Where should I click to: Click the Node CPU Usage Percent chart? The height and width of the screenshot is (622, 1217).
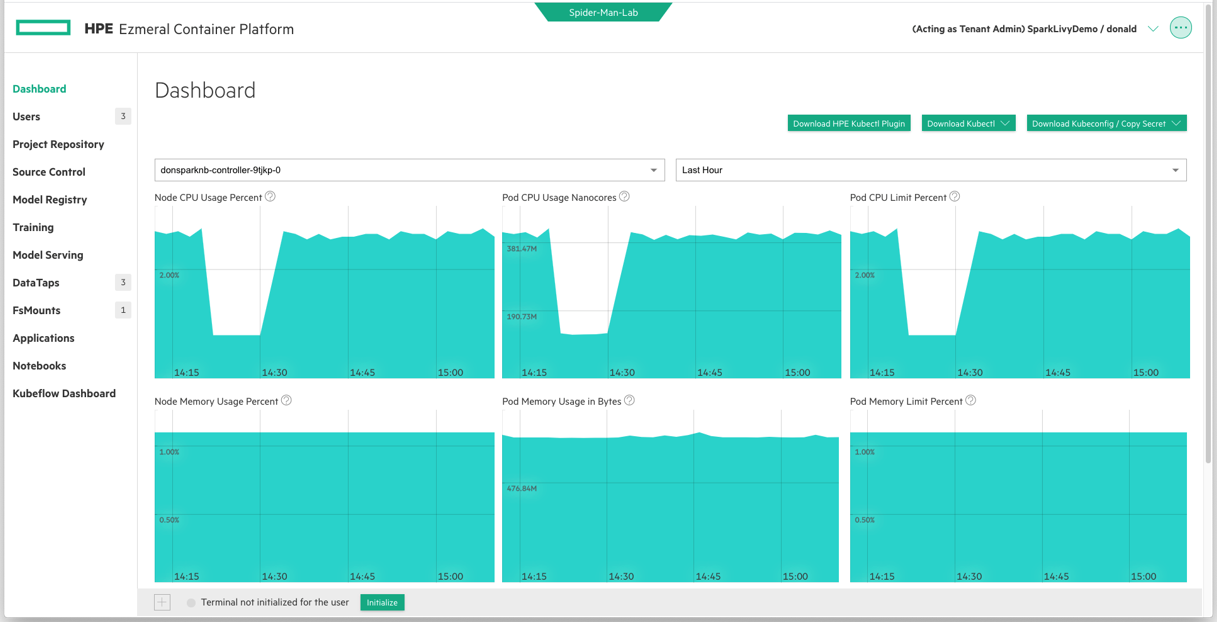(x=324, y=292)
